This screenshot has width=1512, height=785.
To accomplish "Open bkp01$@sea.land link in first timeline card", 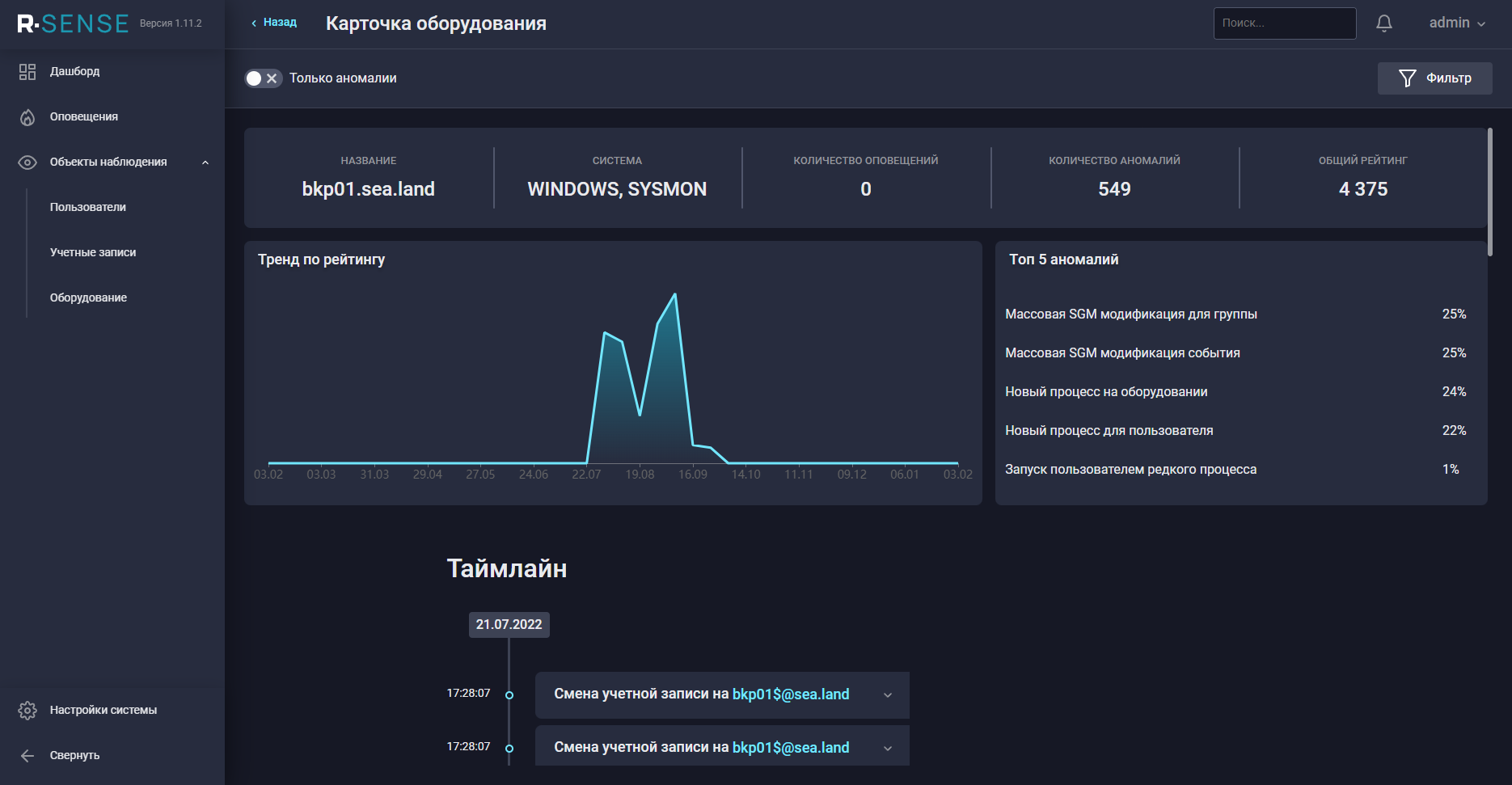I will click(791, 694).
